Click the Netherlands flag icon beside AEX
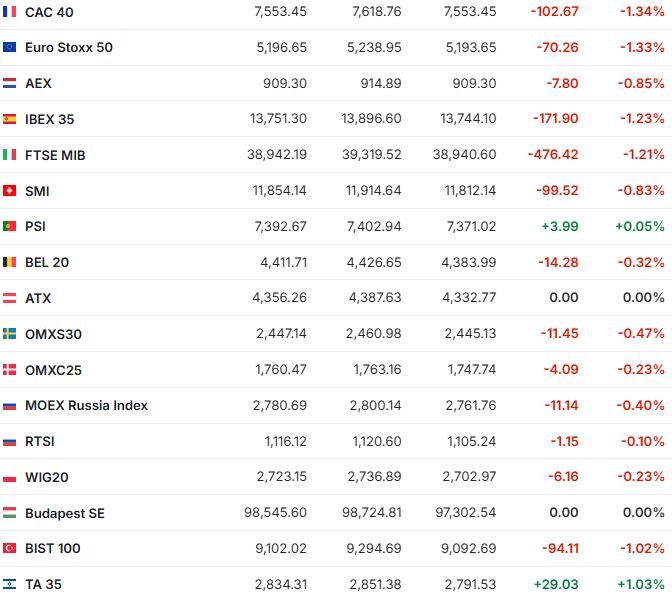Viewport: 672px width, 597px height. coord(9,84)
